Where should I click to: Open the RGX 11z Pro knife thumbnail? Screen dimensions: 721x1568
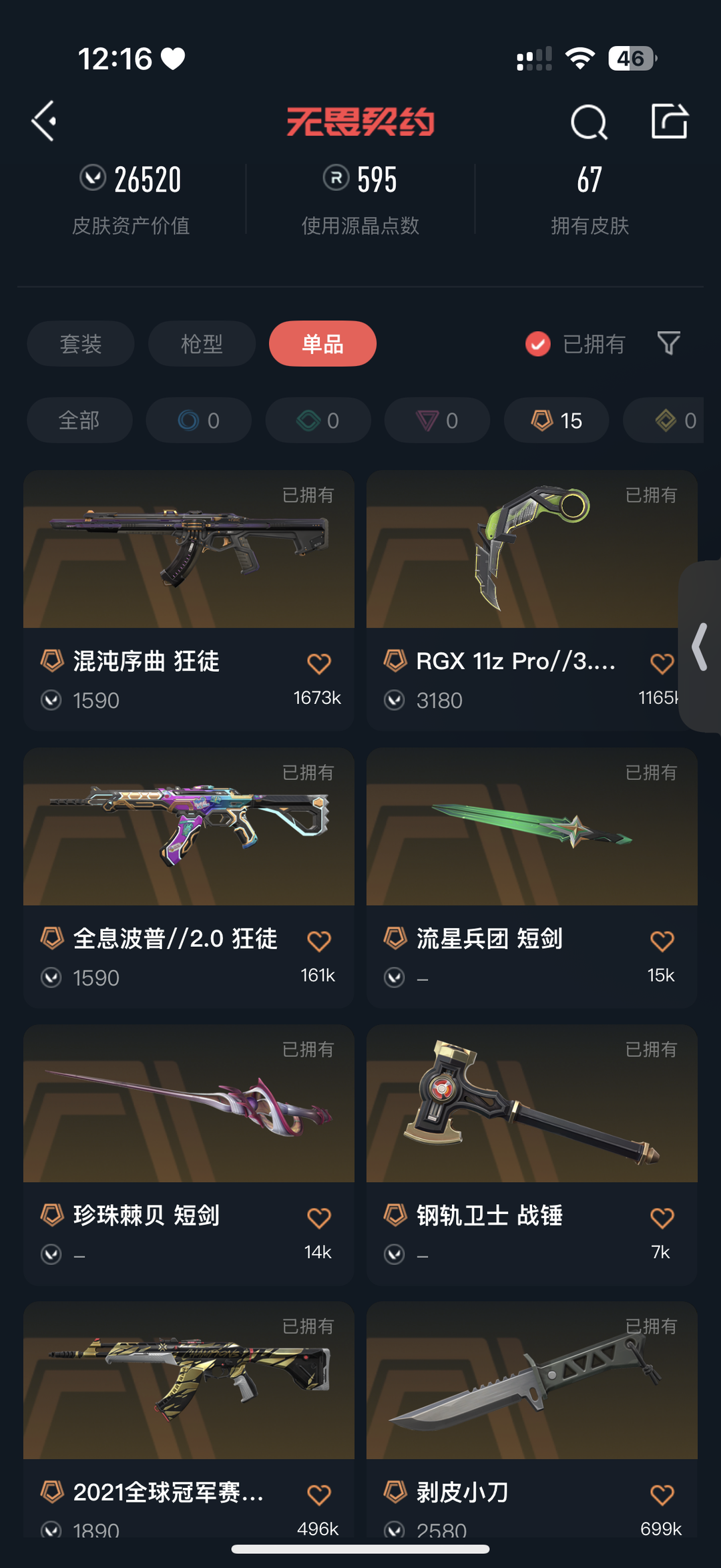click(x=532, y=549)
